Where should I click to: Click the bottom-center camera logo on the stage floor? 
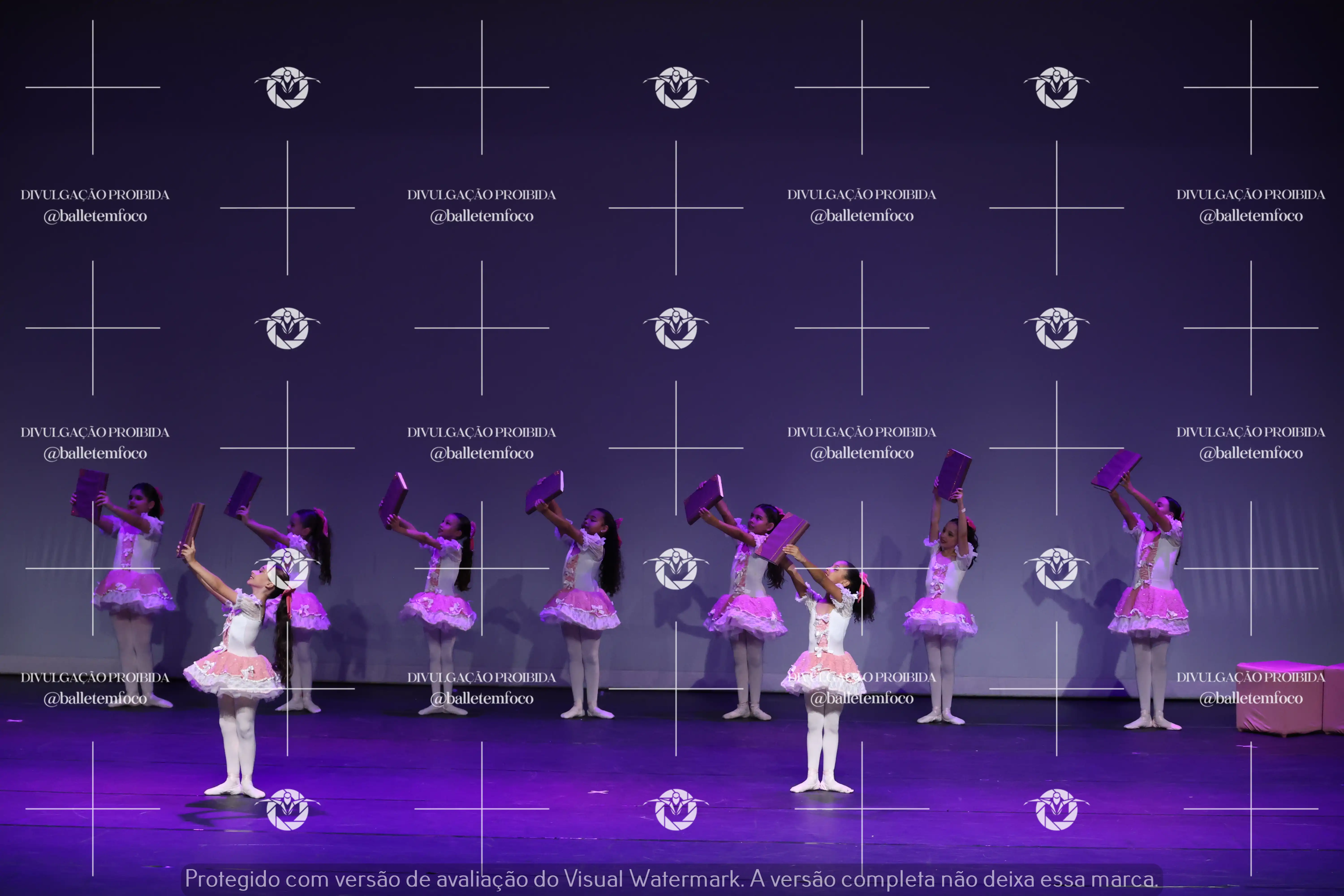click(676, 809)
